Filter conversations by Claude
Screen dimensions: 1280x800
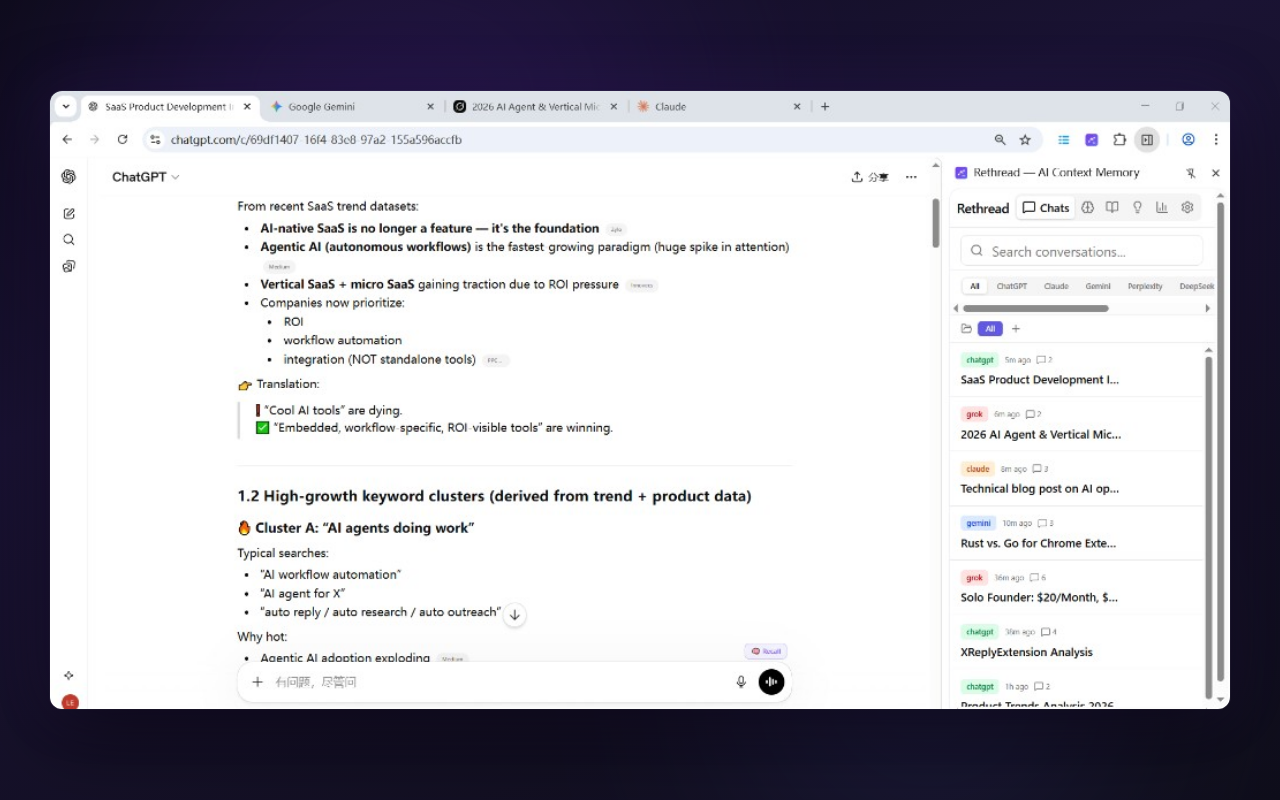click(x=1056, y=286)
